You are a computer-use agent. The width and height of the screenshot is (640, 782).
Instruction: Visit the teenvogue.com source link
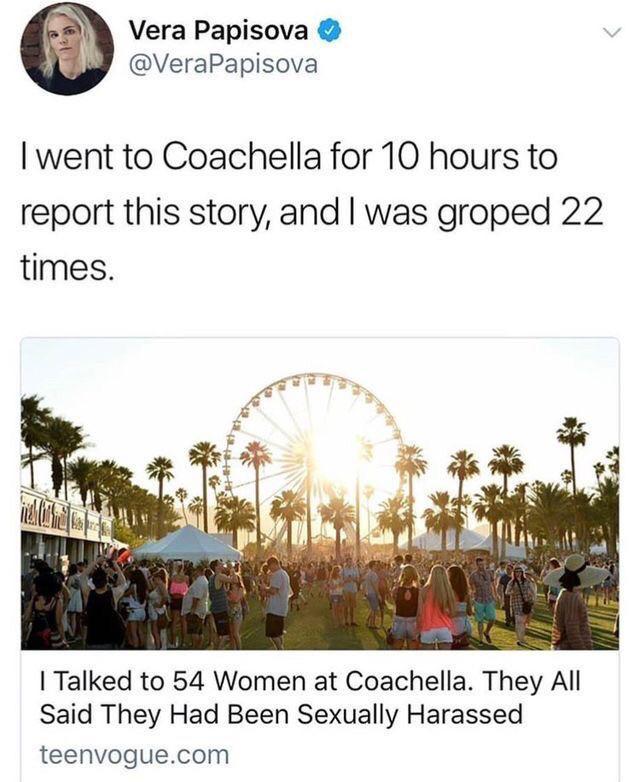point(134,752)
